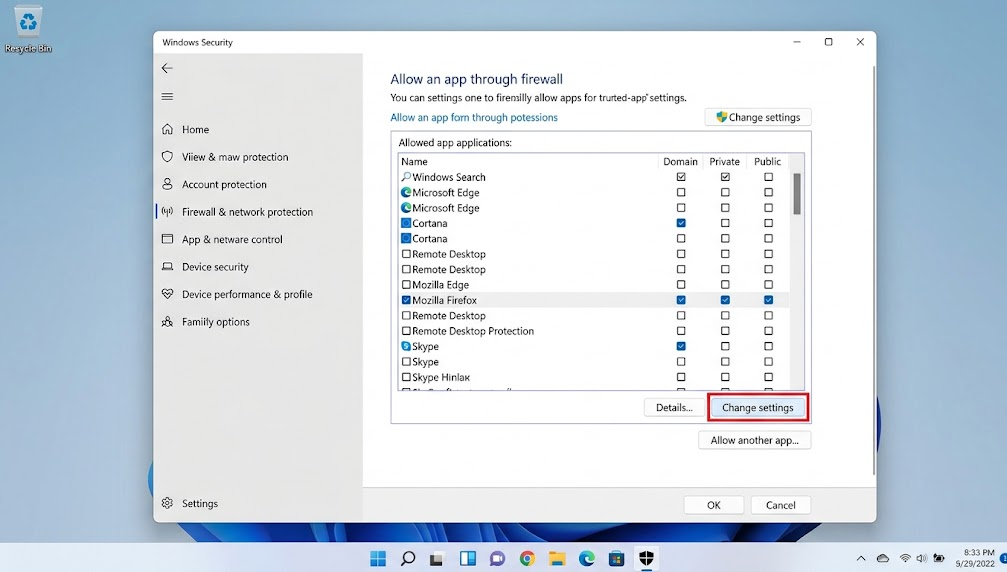Open taskbar Search magnifier

pyautogui.click(x=408, y=559)
